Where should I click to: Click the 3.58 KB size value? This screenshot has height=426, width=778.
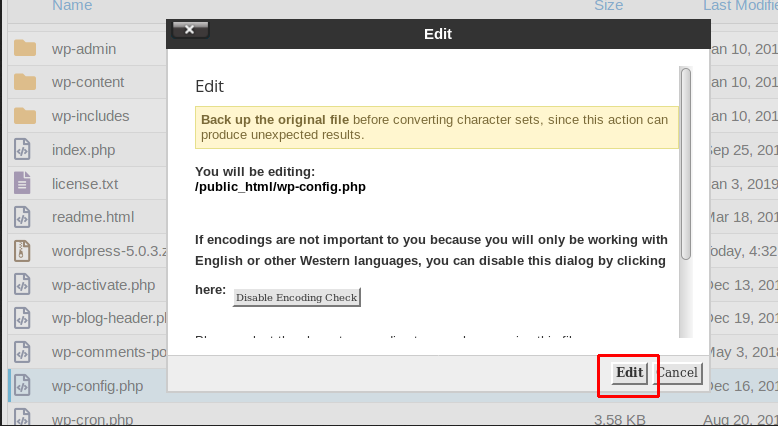[x=619, y=420]
